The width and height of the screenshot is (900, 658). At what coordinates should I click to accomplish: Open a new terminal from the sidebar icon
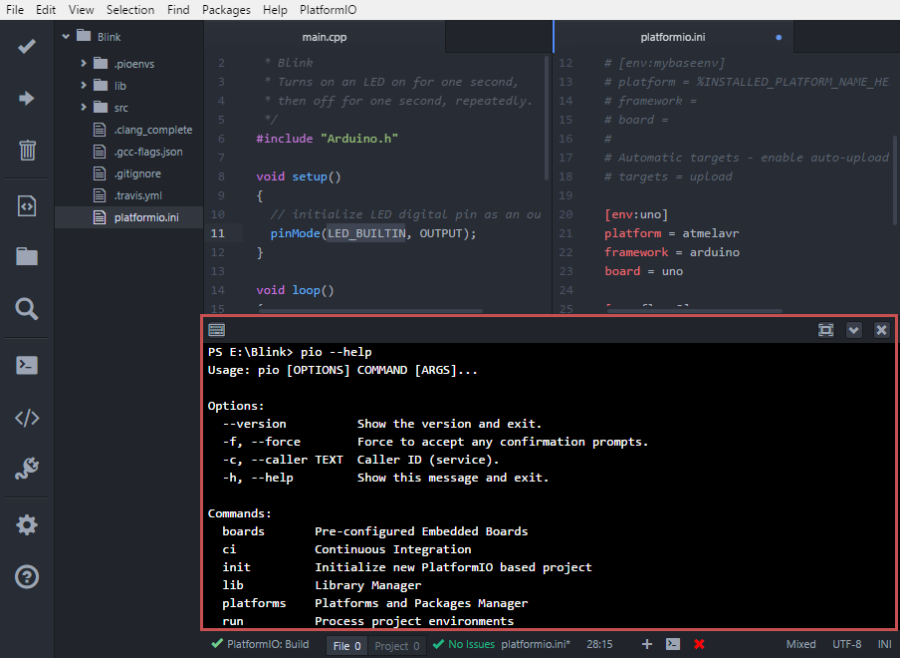click(25, 364)
